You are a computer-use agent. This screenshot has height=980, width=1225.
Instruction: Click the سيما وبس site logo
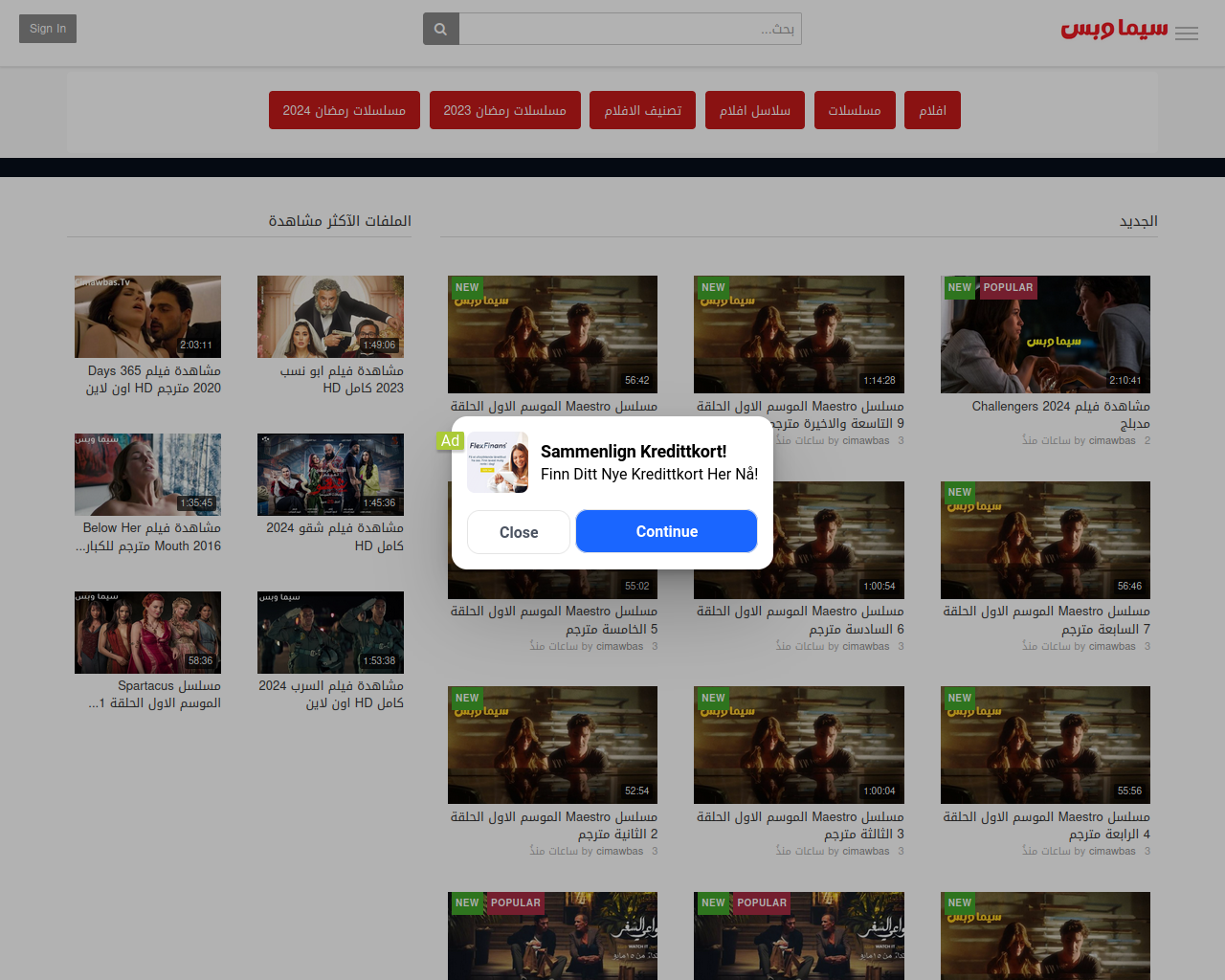coord(1114,29)
